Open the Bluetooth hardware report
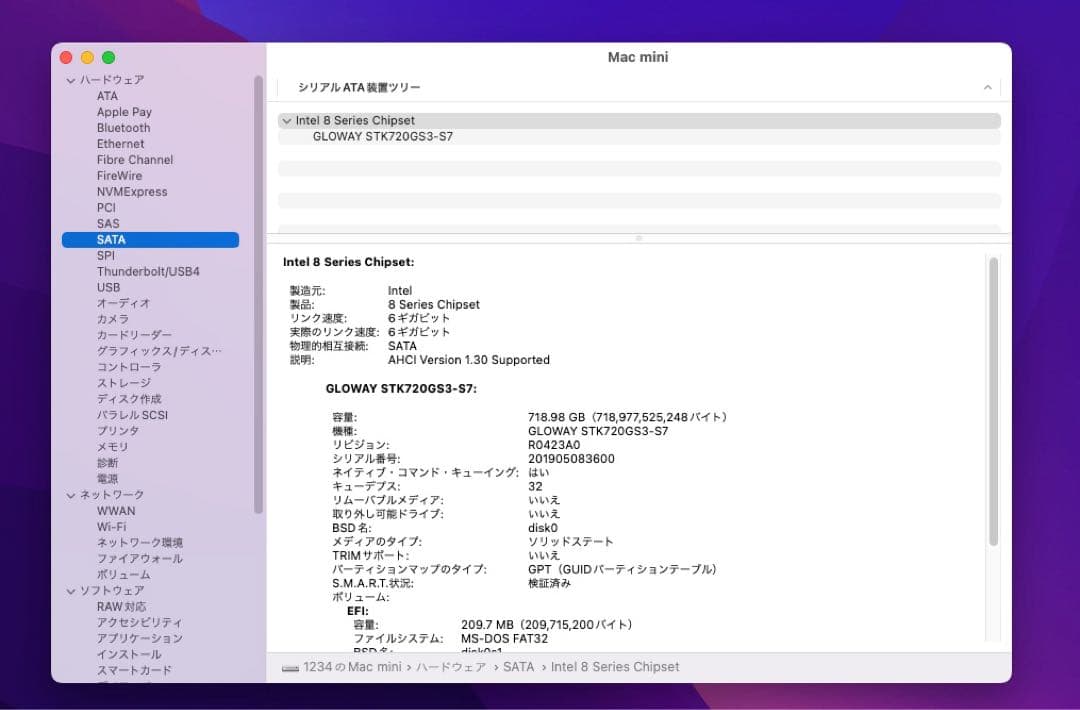Screen dimensions: 1080x710 click(x=122, y=127)
